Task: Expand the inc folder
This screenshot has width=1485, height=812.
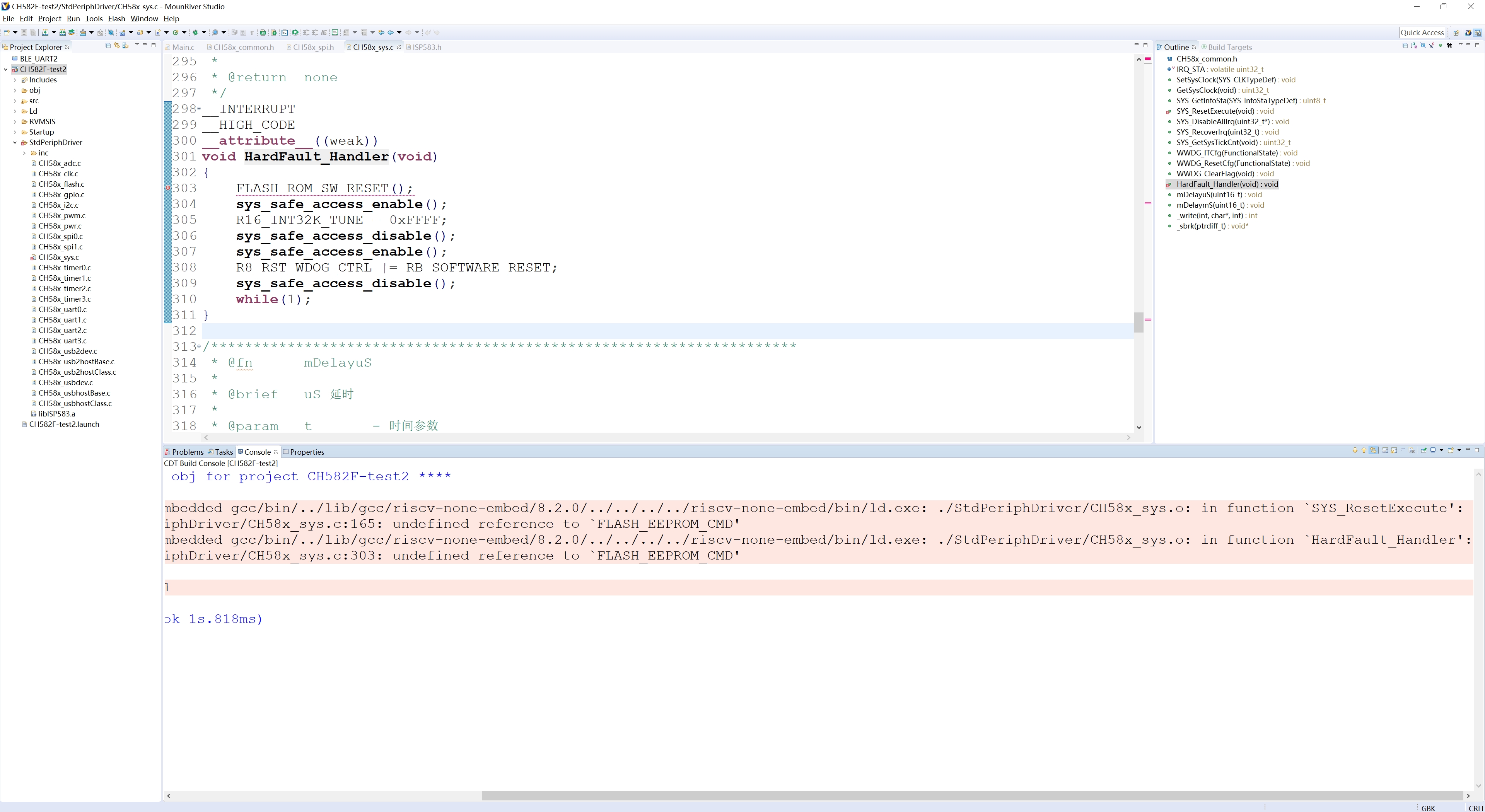Action: (x=24, y=153)
